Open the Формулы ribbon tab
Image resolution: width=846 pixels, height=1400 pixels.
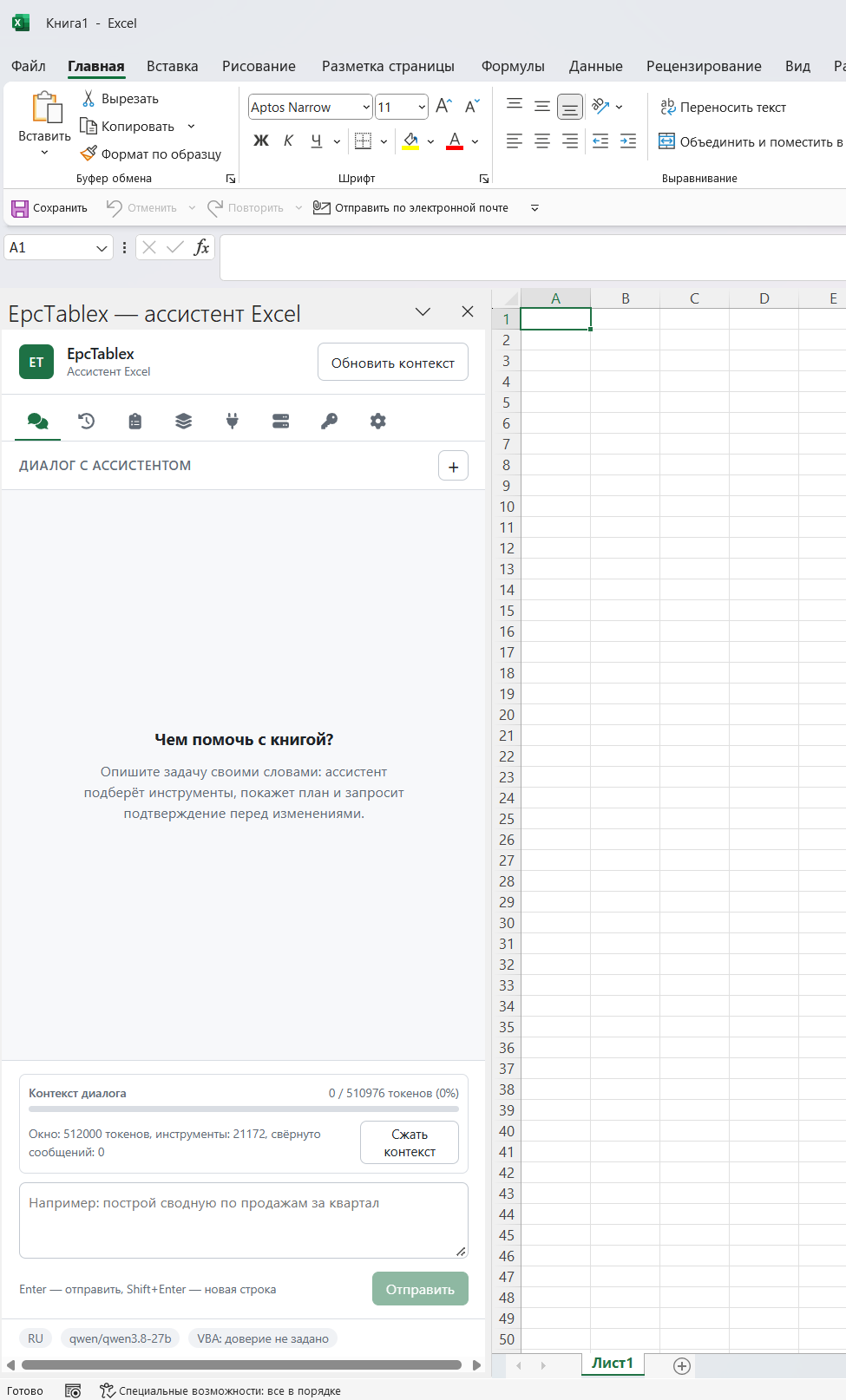(513, 66)
